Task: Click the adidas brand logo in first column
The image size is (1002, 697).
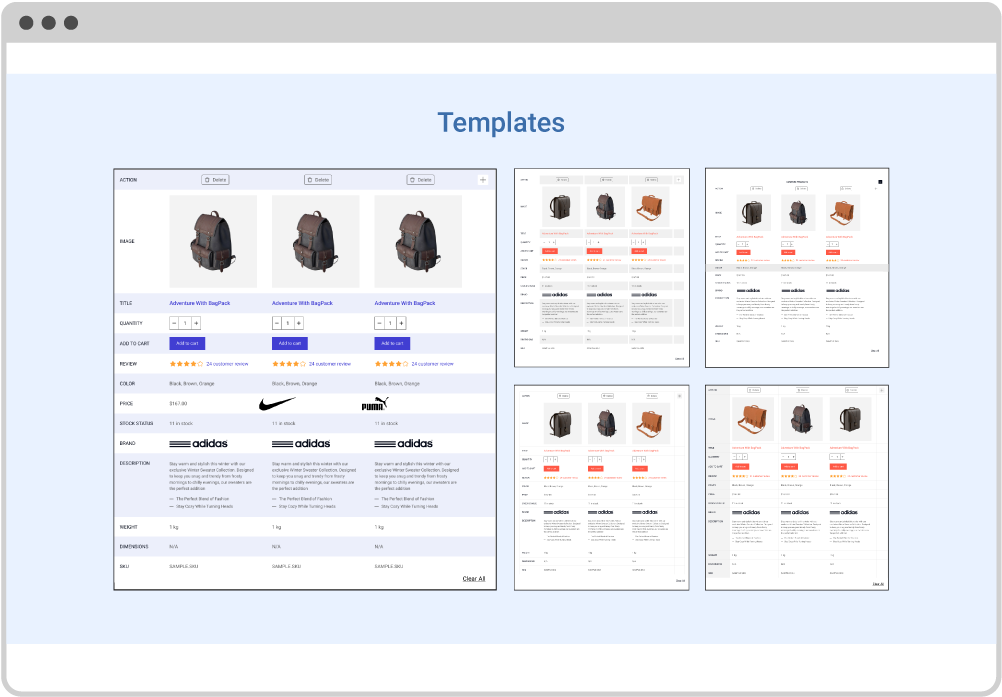Action: pos(198,443)
